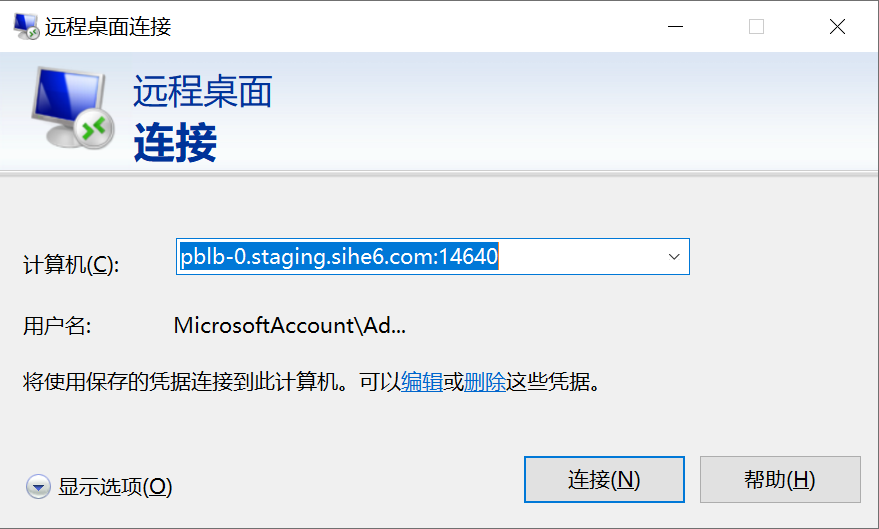Click the small Remote Desktop icon in title bar
The height and width of the screenshot is (529, 879).
point(26,26)
